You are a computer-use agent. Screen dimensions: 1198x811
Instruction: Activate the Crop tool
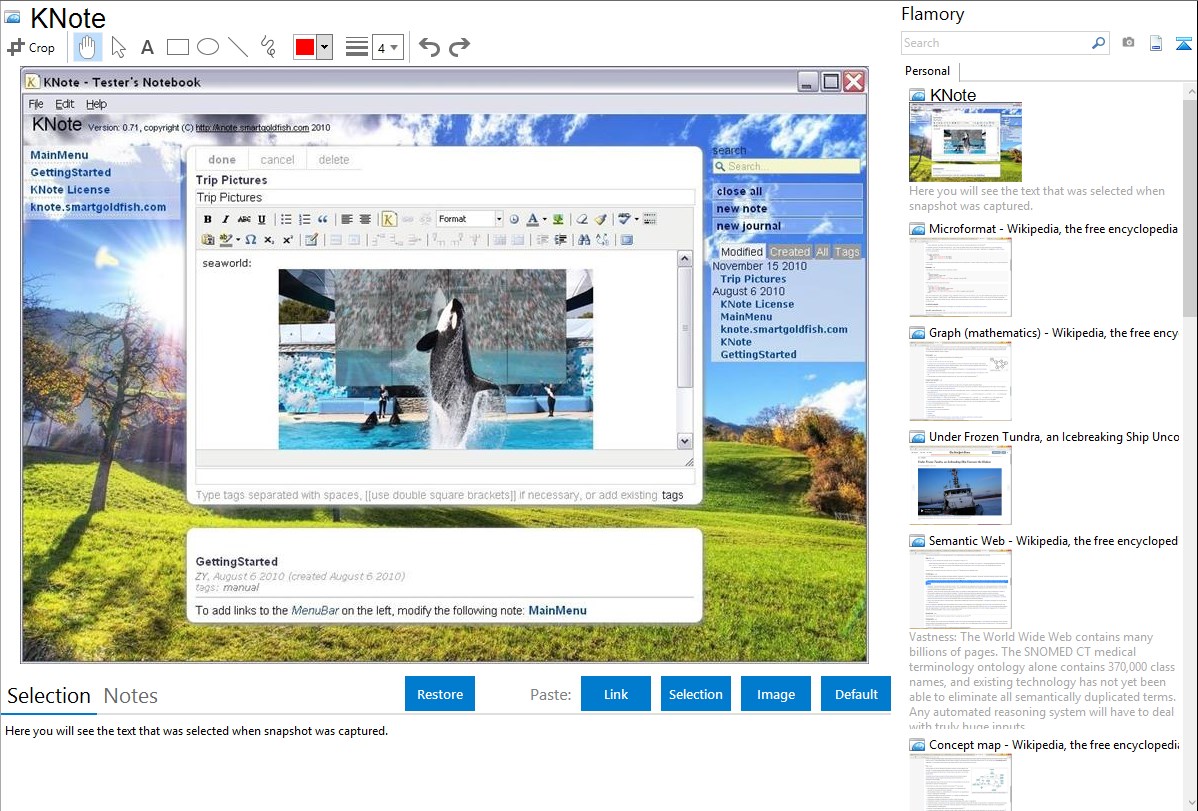point(31,47)
